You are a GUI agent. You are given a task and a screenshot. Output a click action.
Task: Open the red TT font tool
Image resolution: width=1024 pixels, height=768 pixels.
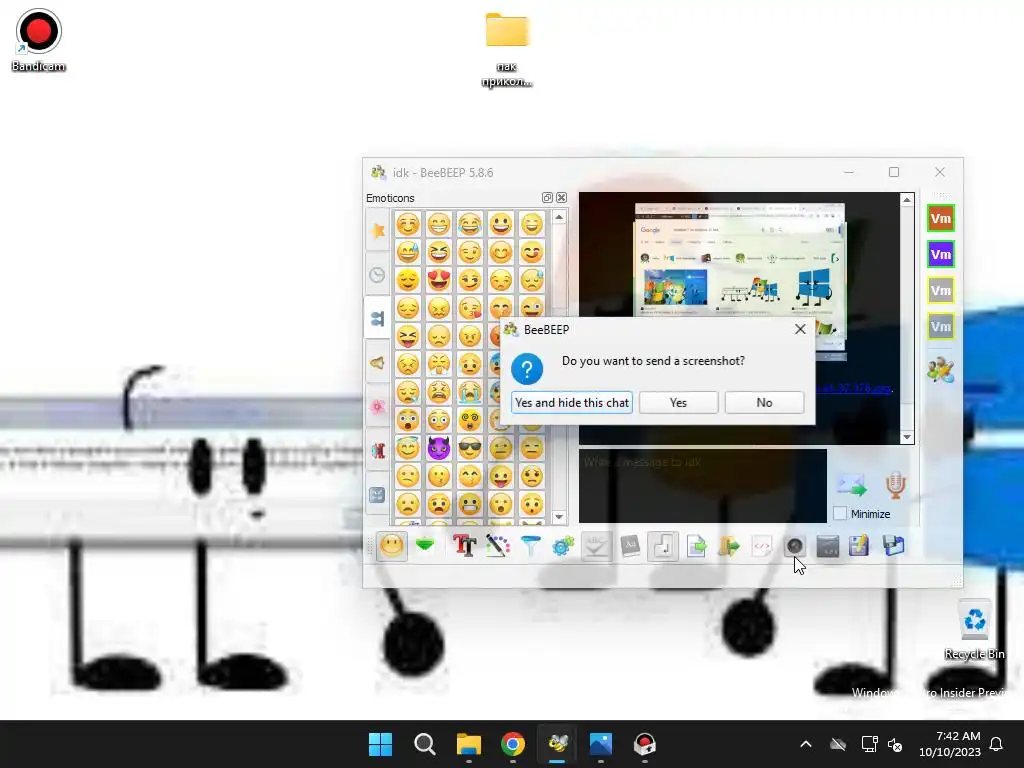[464, 545]
